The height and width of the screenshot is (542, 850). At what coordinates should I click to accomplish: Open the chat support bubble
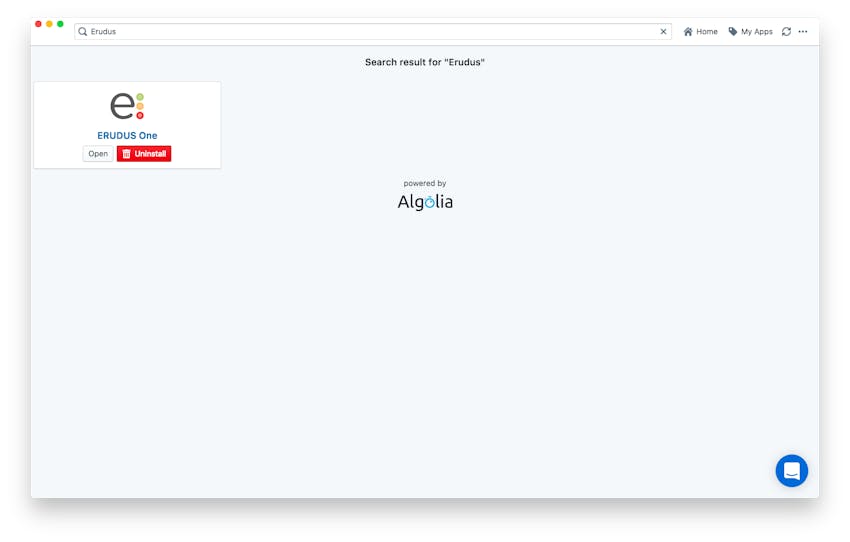coord(791,470)
